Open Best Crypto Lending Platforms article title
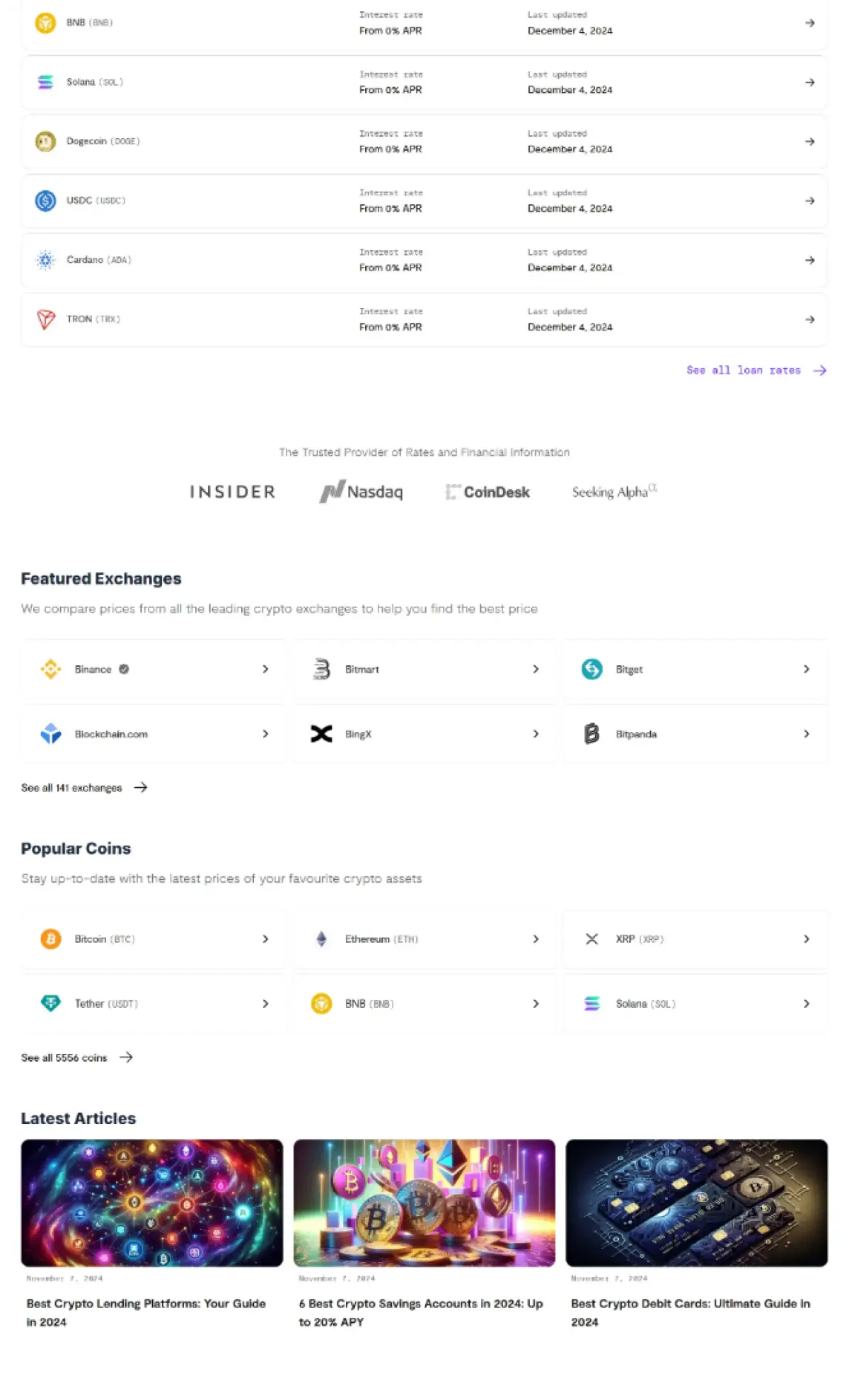This screenshot has width=849, height=1400. [x=146, y=1313]
